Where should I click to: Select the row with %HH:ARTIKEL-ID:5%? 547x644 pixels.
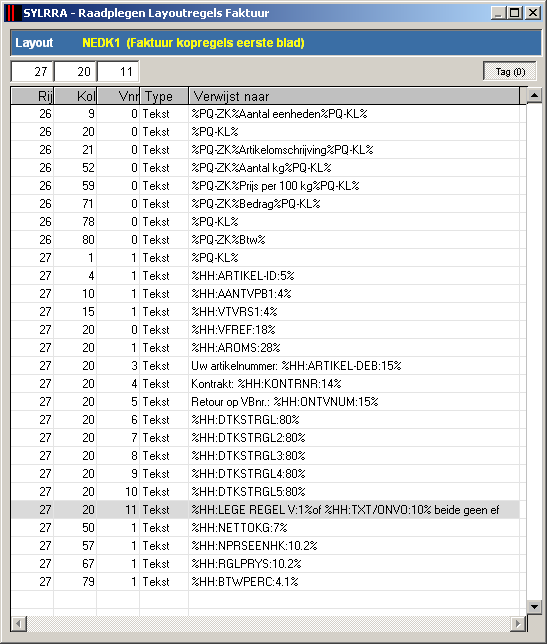click(265, 276)
